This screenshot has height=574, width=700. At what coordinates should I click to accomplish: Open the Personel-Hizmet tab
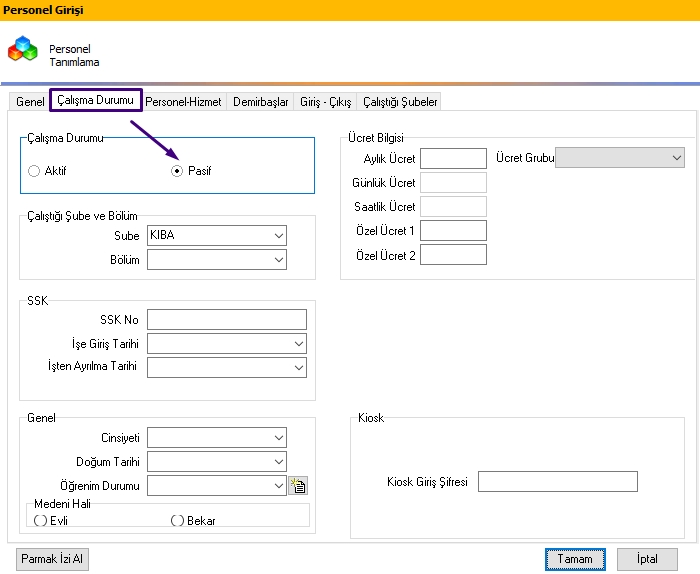coord(183,102)
